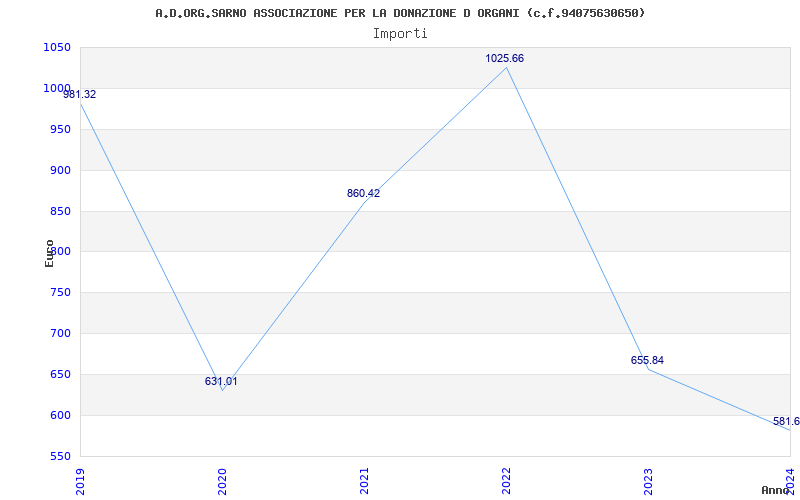
Task: Click the 900 y-axis tick label
Action: [x=60, y=170]
